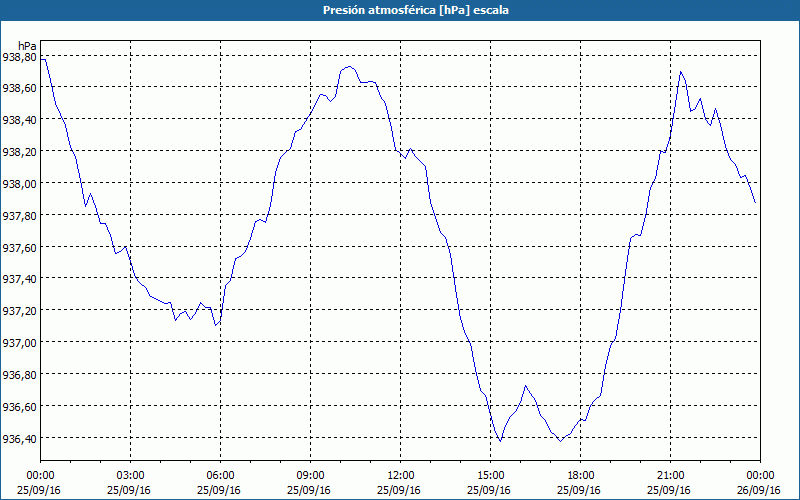Click the 00:00 time label above 26/09/16
Image resolution: width=800 pixels, height=500 pixels.
760,476
